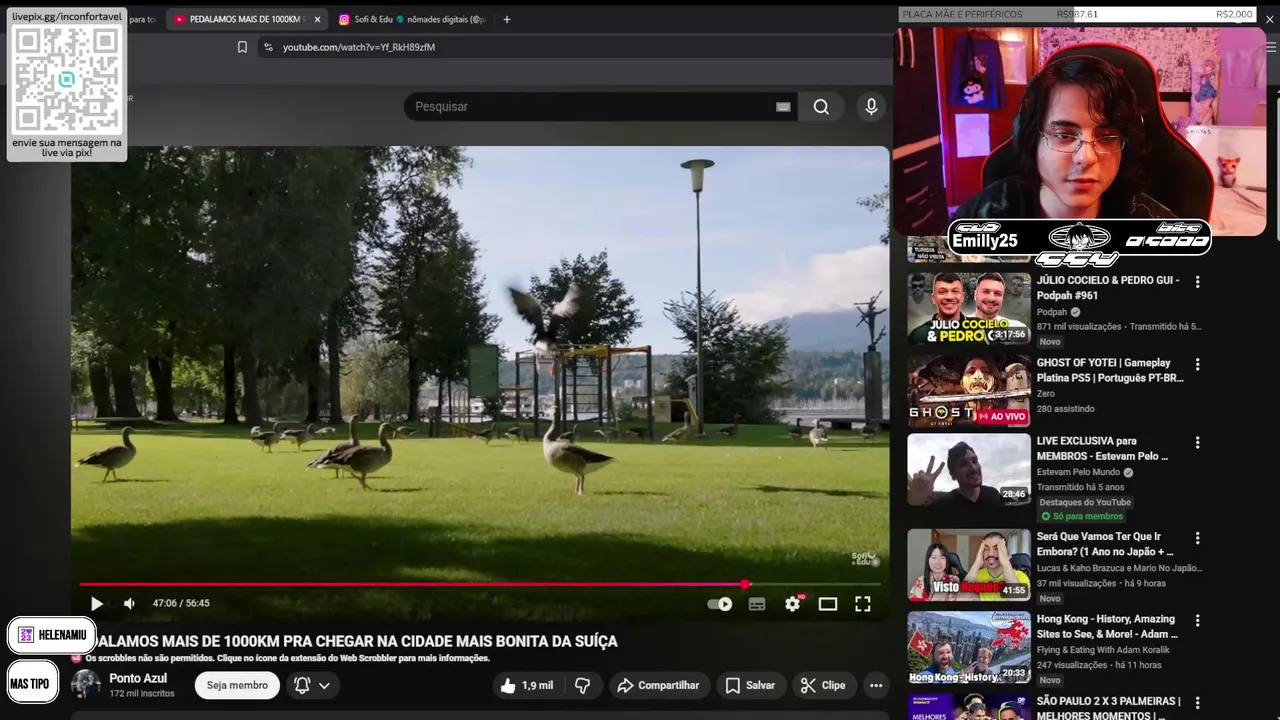Start voice search with microphone
This screenshot has width=1280, height=720.
(871, 107)
